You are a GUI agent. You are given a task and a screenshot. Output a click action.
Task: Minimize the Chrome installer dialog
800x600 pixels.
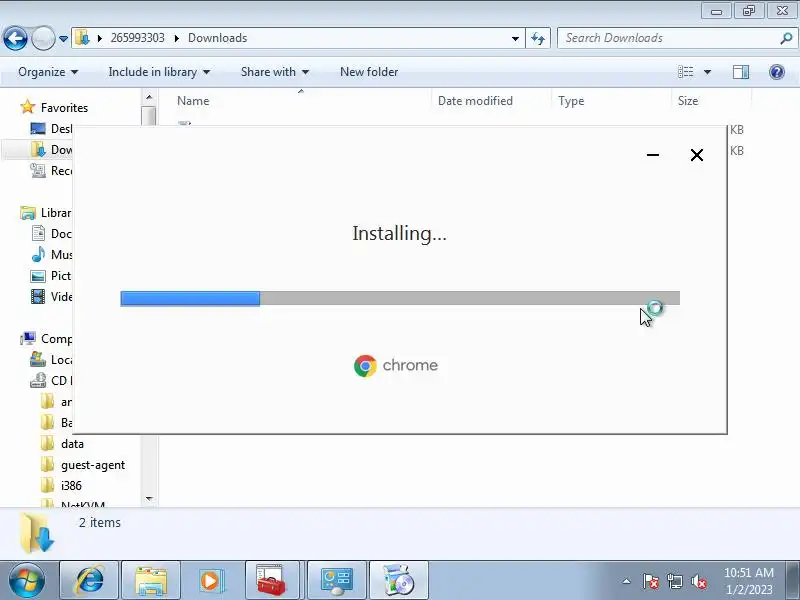(653, 155)
